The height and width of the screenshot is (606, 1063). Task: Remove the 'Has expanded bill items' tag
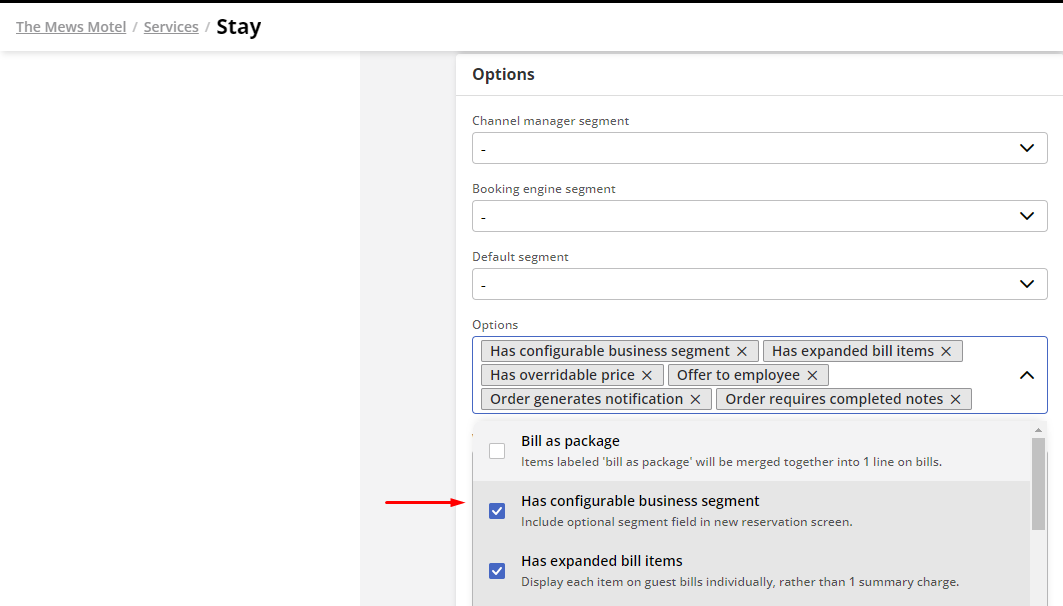(x=945, y=350)
